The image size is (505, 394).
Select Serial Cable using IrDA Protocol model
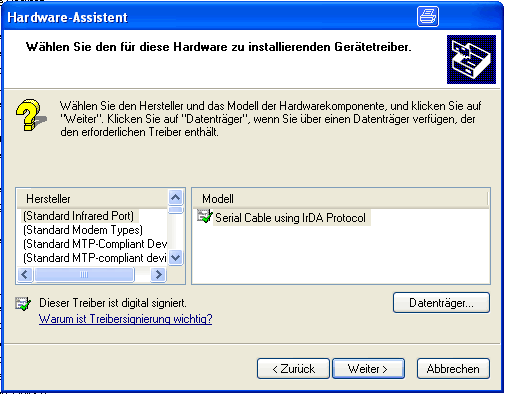point(291,218)
